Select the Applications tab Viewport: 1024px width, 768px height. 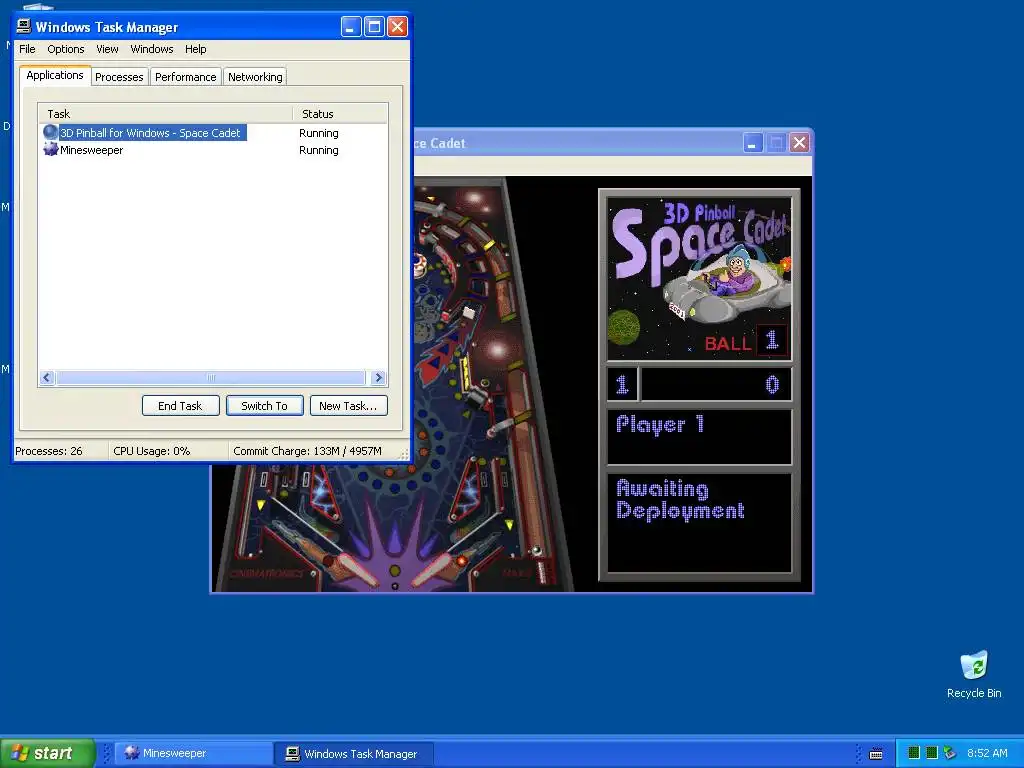pyautogui.click(x=55, y=75)
